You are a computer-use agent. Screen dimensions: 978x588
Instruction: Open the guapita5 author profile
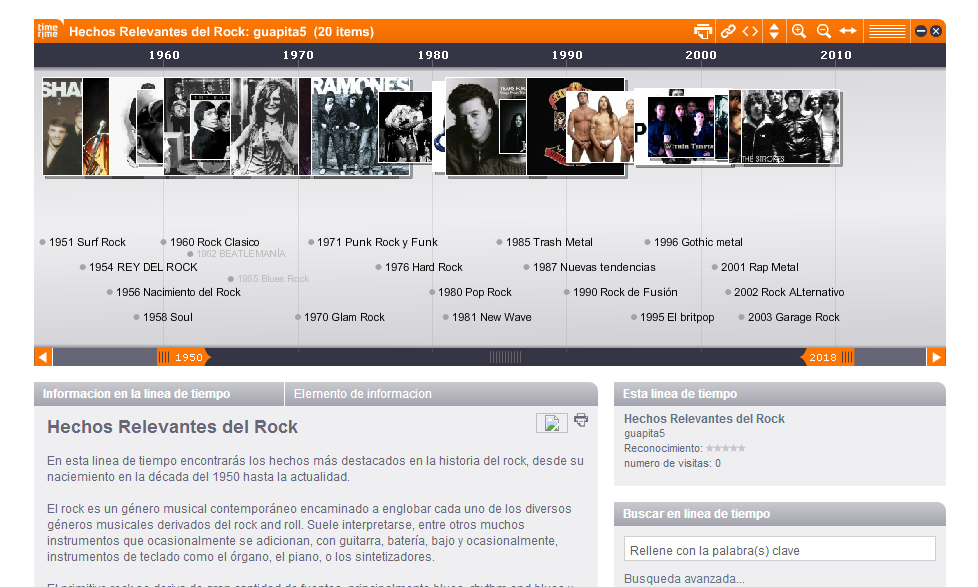click(644, 433)
